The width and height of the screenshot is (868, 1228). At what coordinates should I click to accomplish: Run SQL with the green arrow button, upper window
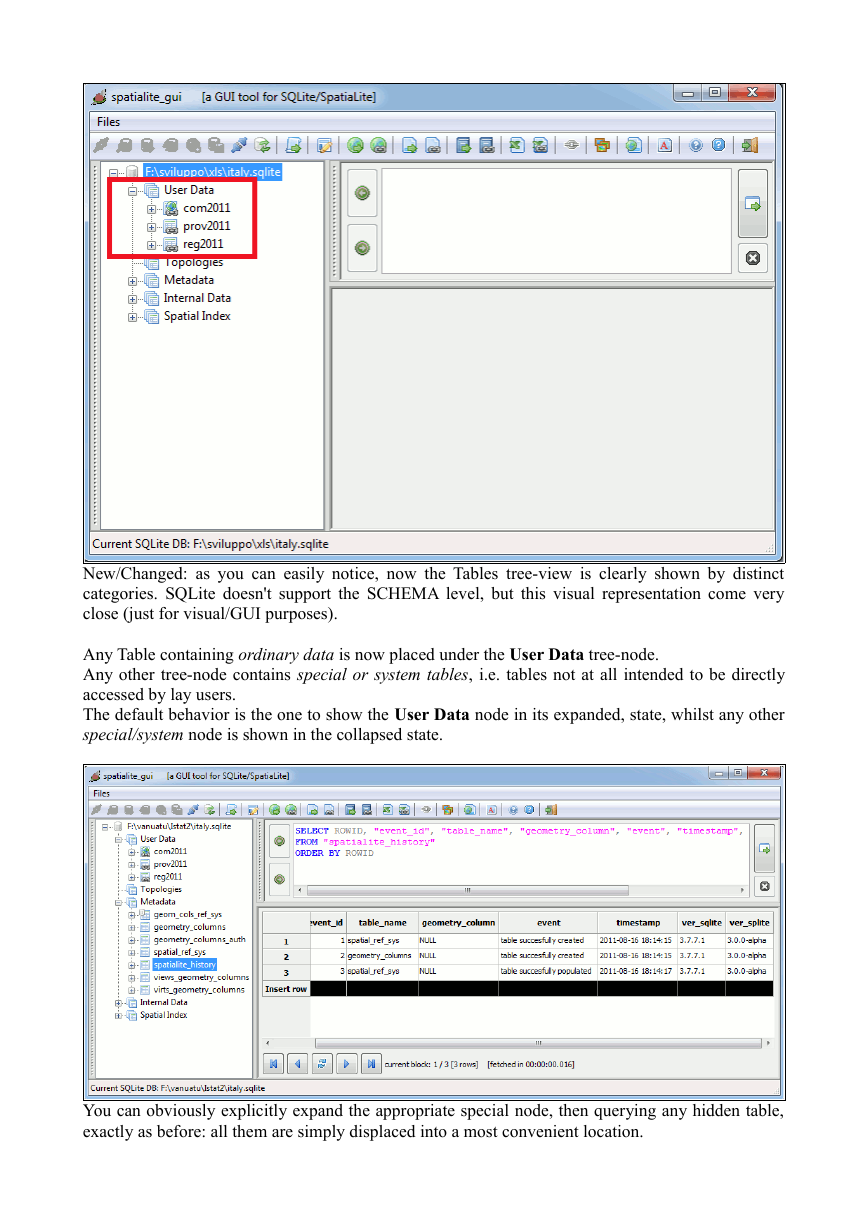coord(753,203)
